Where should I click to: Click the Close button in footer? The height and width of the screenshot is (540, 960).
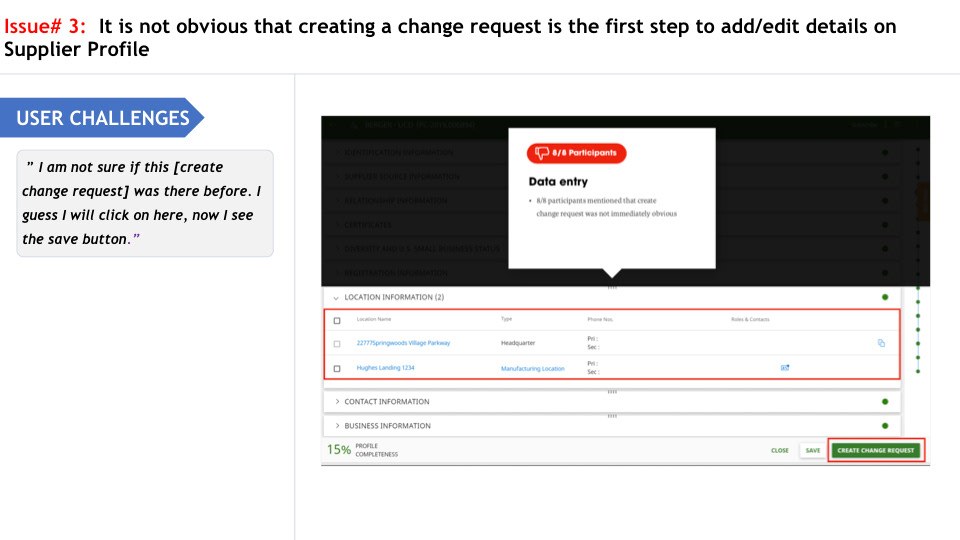[x=779, y=450]
